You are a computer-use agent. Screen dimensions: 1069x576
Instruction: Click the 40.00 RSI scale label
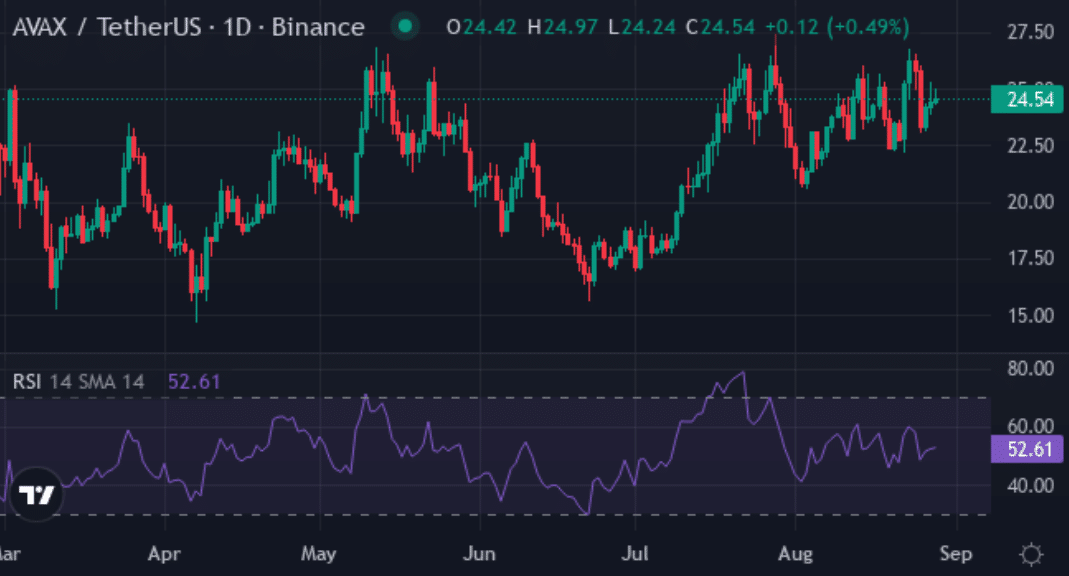pos(1030,485)
